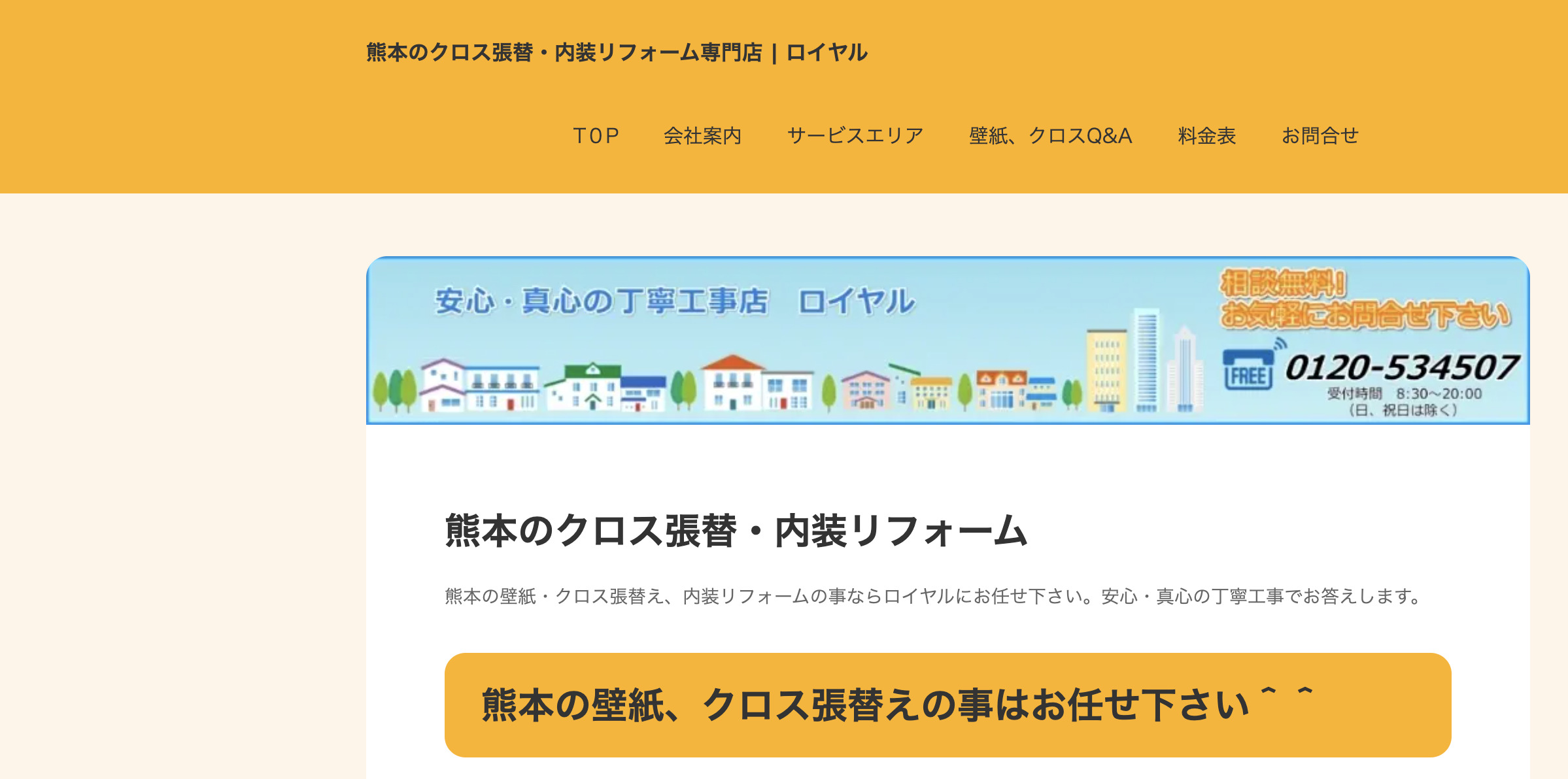The width and height of the screenshot is (1568, 779).
Task: Go to the 会社案内 page
Action: pos(702,136)
